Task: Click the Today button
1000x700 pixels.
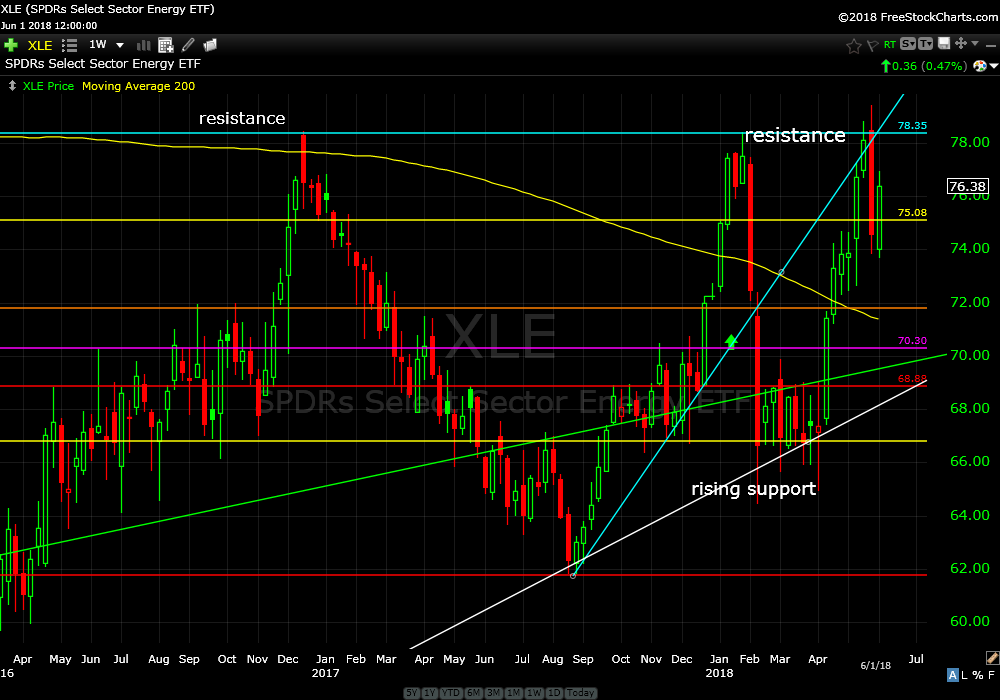Action: 580,693
